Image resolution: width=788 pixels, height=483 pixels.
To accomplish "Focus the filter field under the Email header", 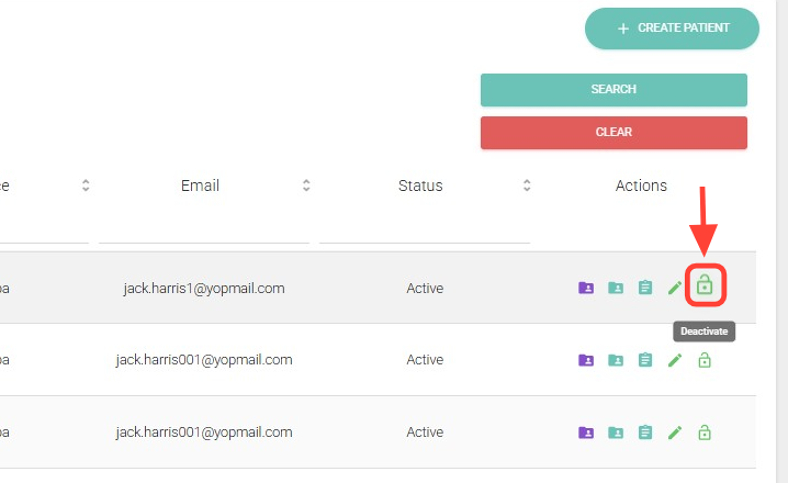I will pyautogui.click(x=204, y=229).
